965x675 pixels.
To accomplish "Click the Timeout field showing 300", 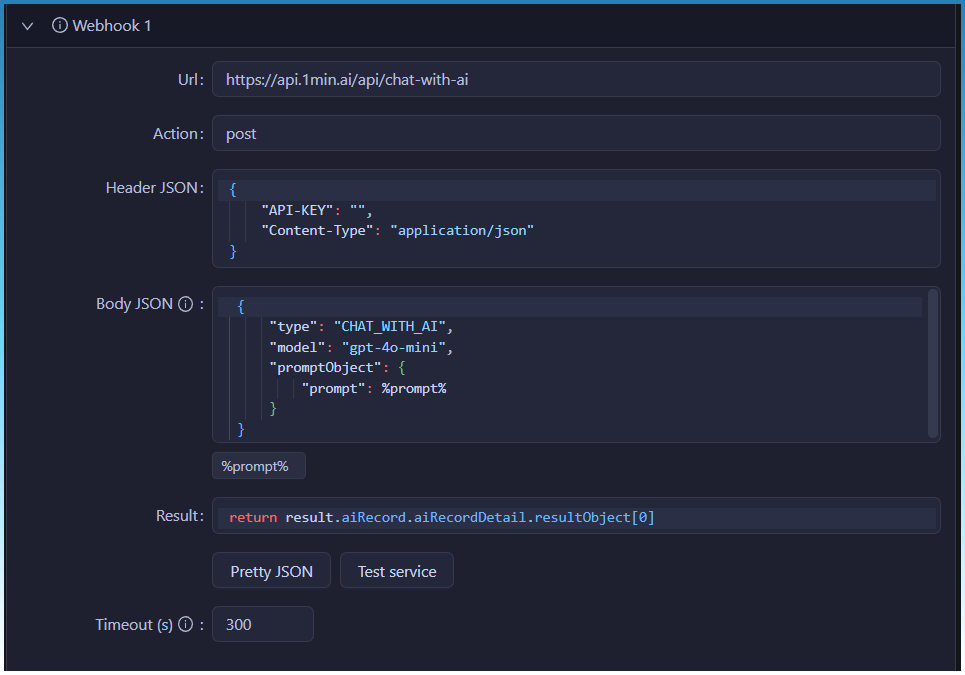I will click(262, 625).
